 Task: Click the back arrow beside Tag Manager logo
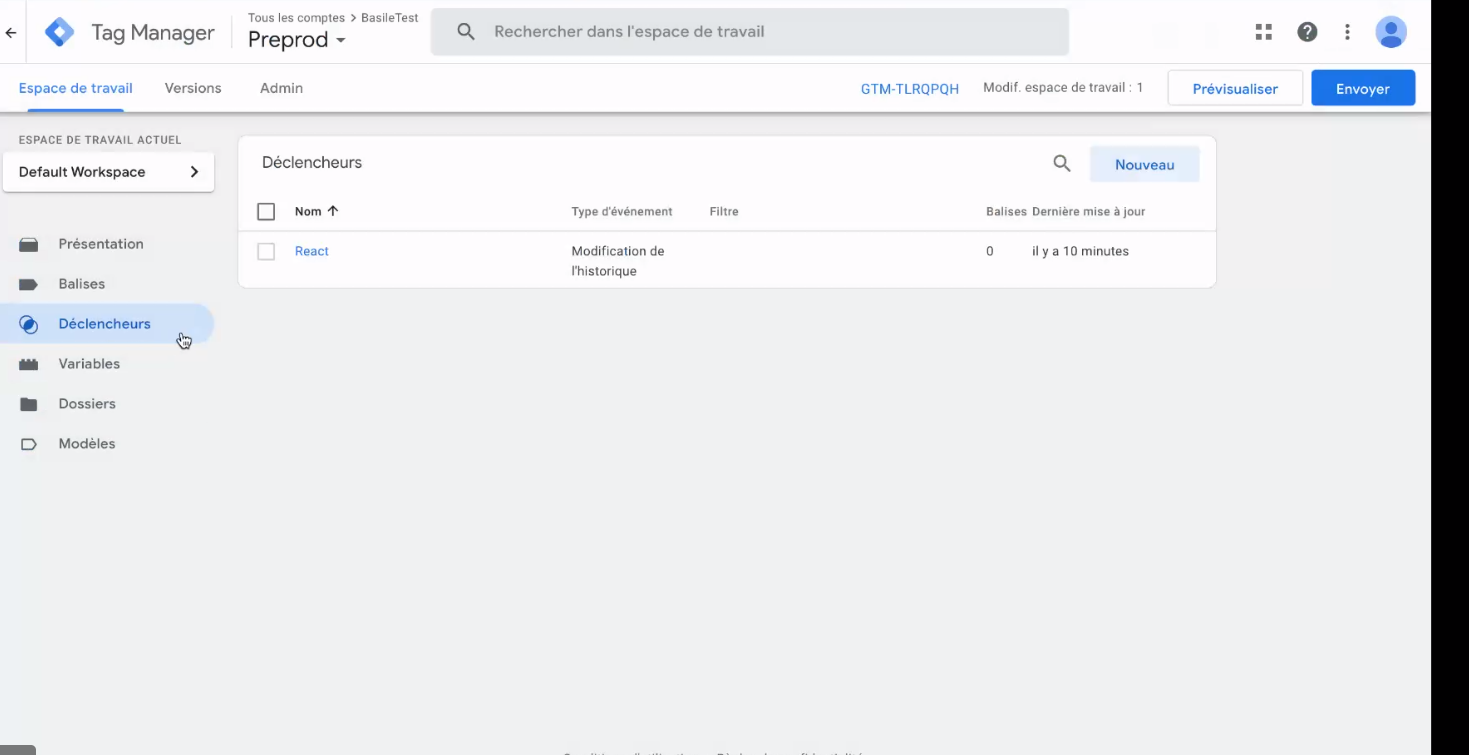[11, 33]
